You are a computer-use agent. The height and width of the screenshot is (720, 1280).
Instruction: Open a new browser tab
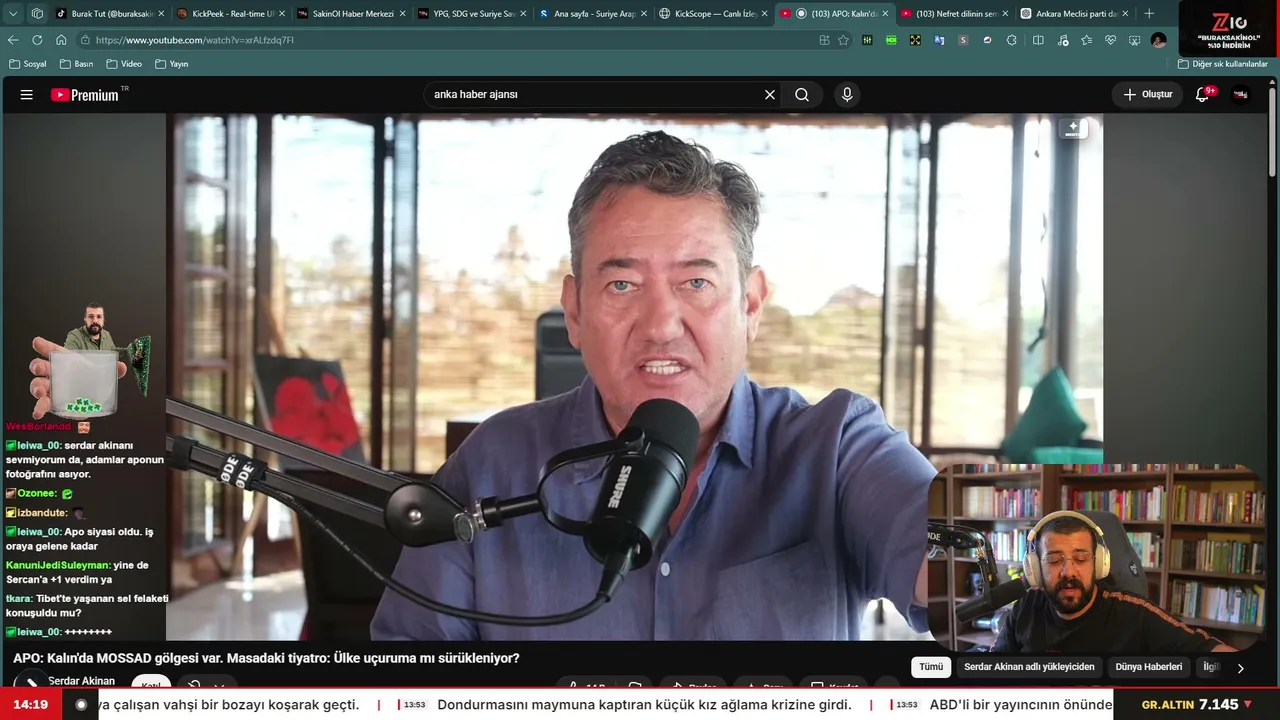[x=1149, y=14]
